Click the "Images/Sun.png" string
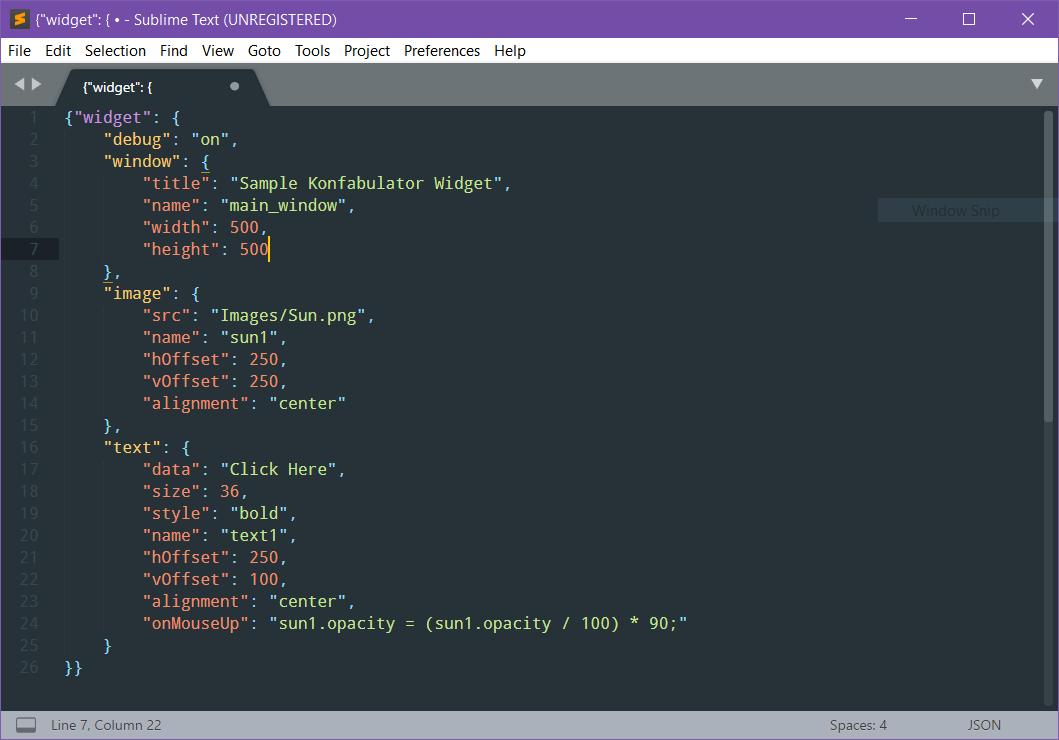 [x=288, y=315]
